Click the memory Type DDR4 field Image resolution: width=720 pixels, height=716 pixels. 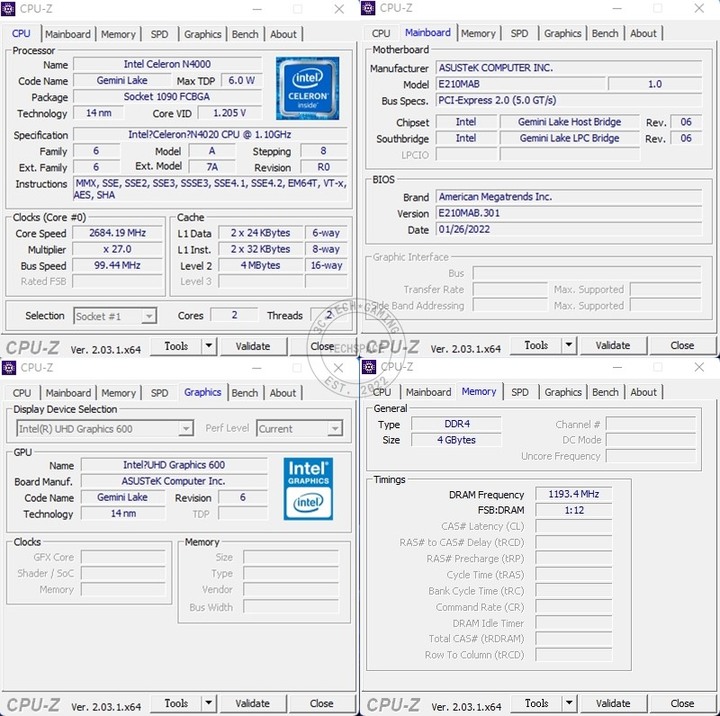[x=456, y=423]
